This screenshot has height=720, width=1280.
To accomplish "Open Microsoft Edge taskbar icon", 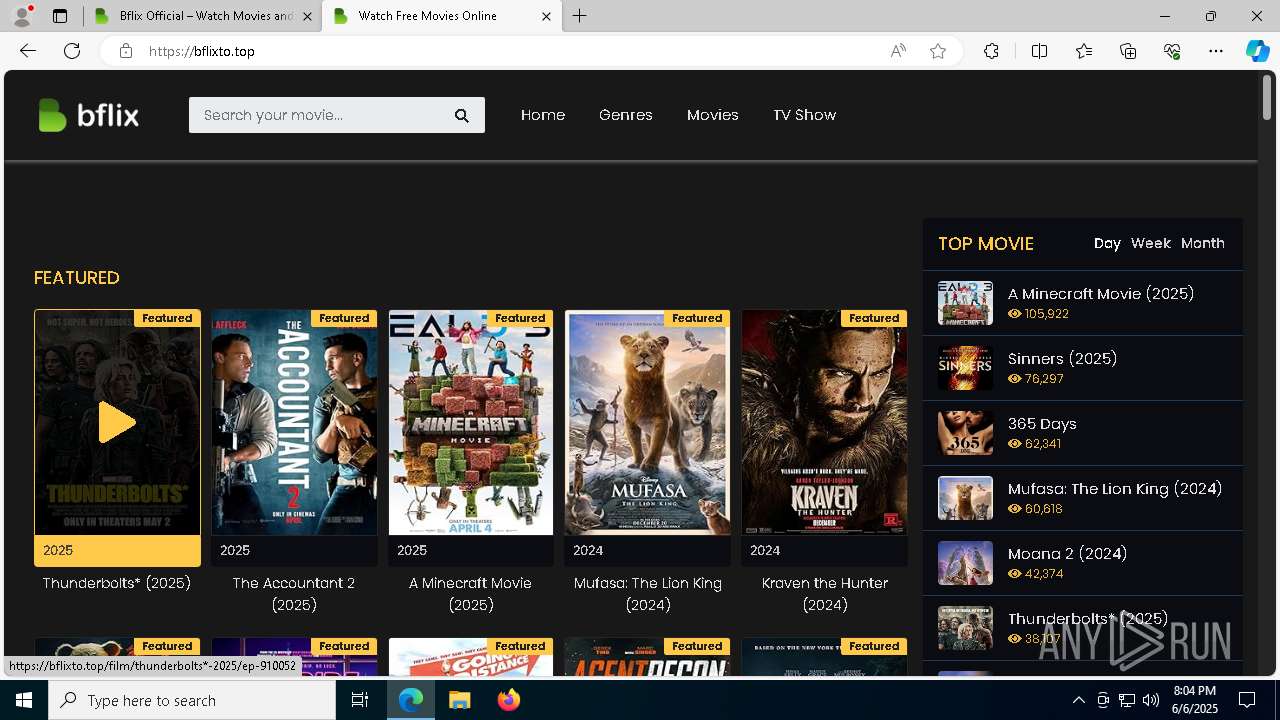I will 411,700.
